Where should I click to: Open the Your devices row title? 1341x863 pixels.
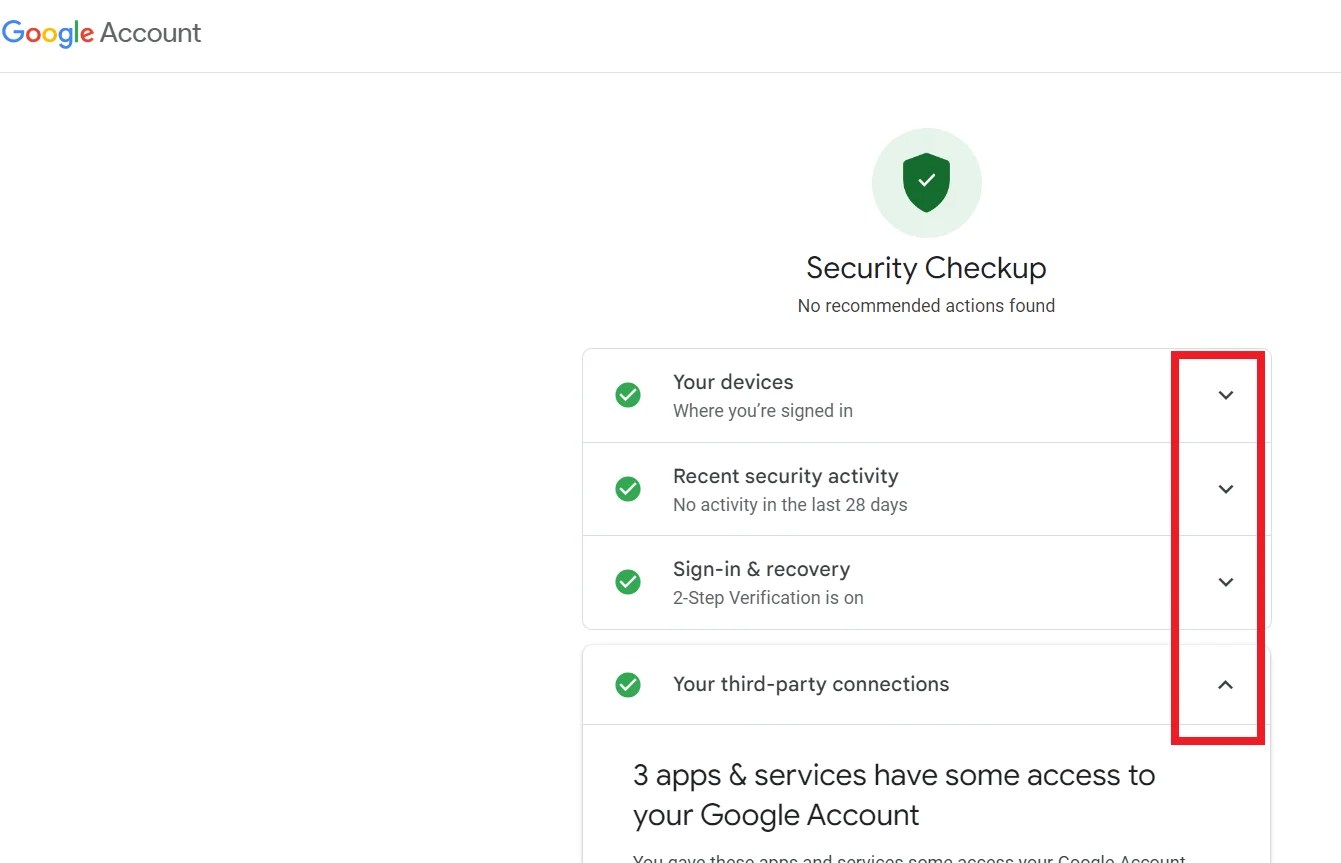click(733, 382)
